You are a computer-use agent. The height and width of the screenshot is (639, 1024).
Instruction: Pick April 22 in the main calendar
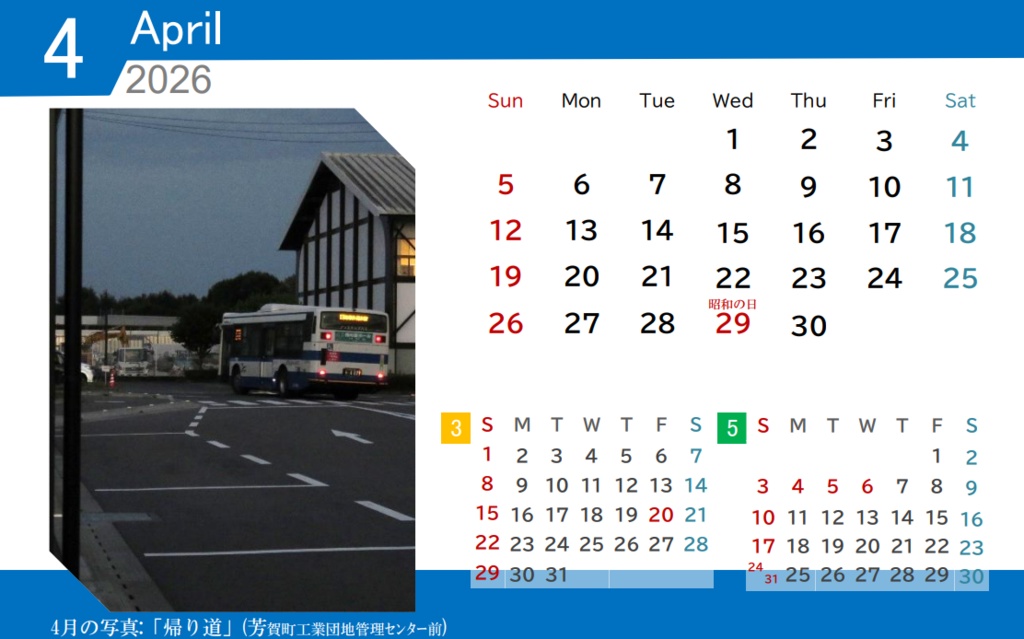click(733, 279)
